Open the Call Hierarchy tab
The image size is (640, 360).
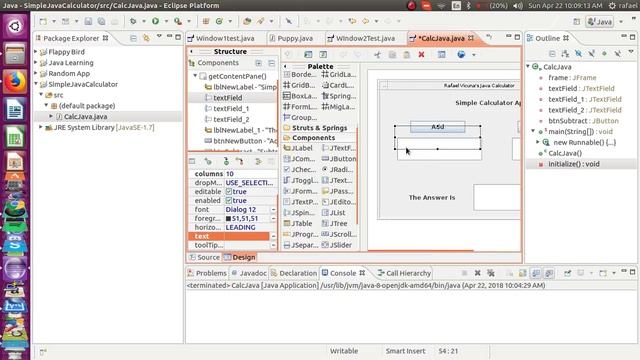coord(404,273)
